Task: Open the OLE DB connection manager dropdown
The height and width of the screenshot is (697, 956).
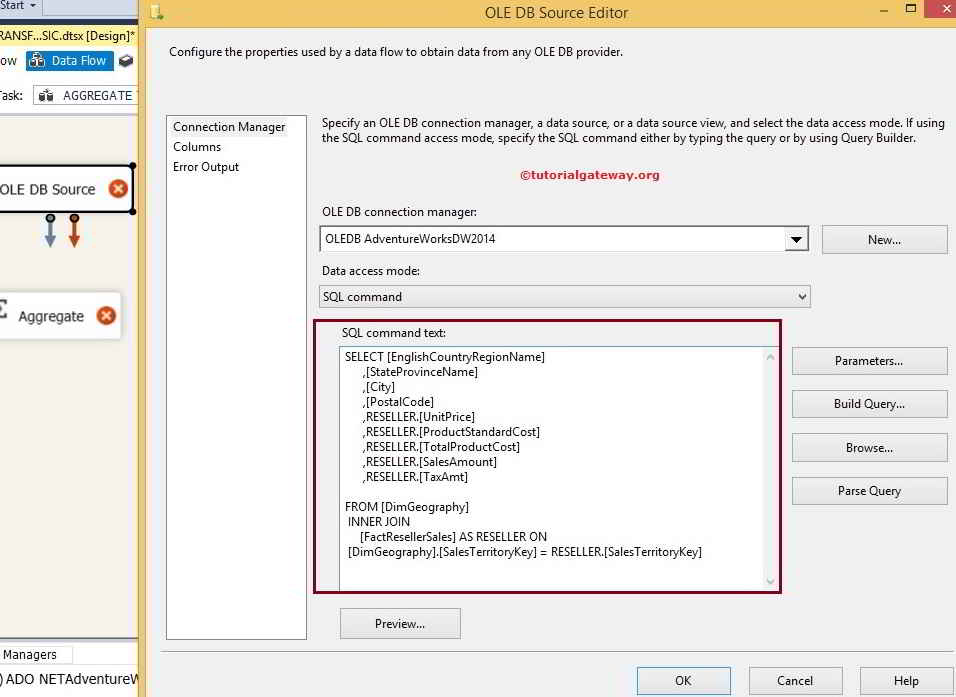Action: point(795,238)
